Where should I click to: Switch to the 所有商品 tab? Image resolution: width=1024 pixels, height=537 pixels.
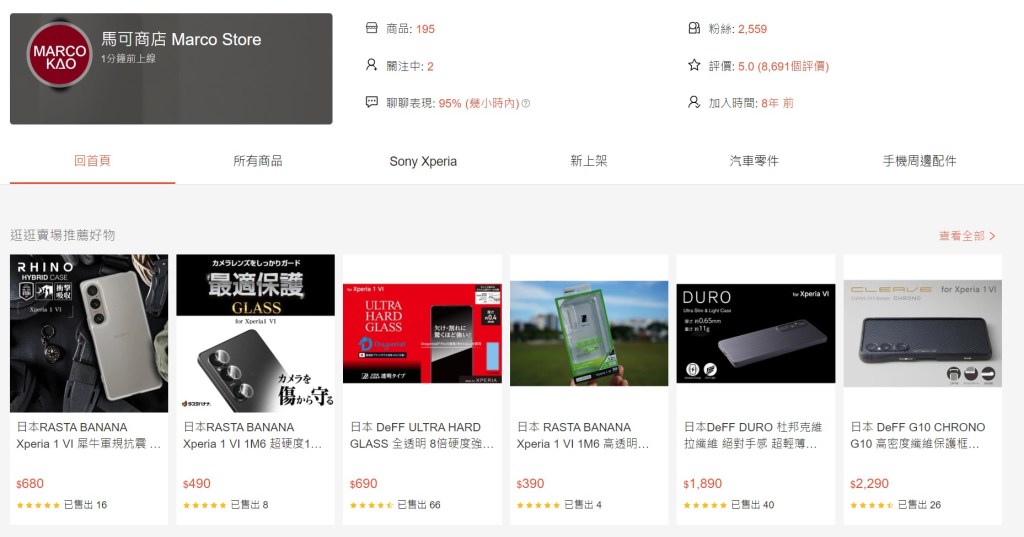(x=257, y=161)
